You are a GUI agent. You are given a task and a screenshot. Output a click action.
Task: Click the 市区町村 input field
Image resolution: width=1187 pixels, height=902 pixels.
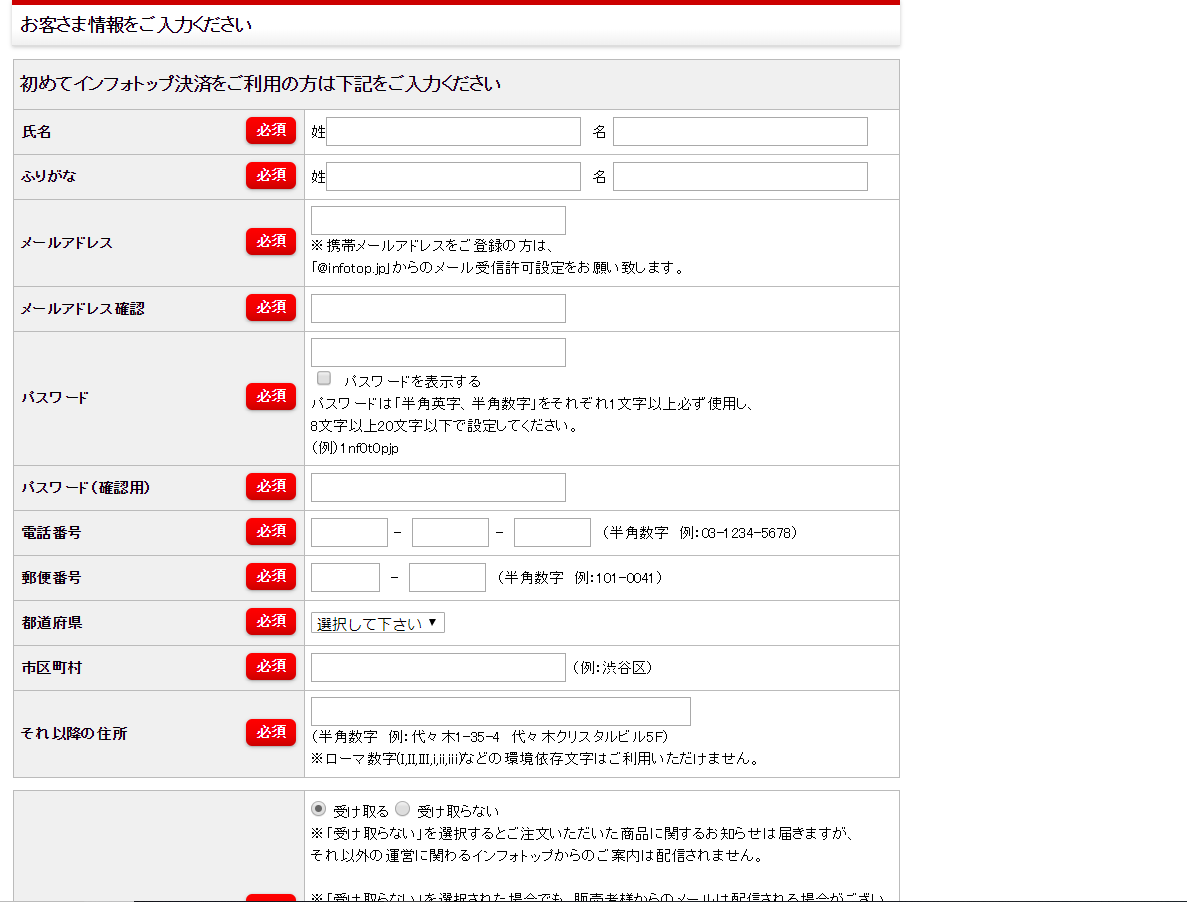coord(438,667)
